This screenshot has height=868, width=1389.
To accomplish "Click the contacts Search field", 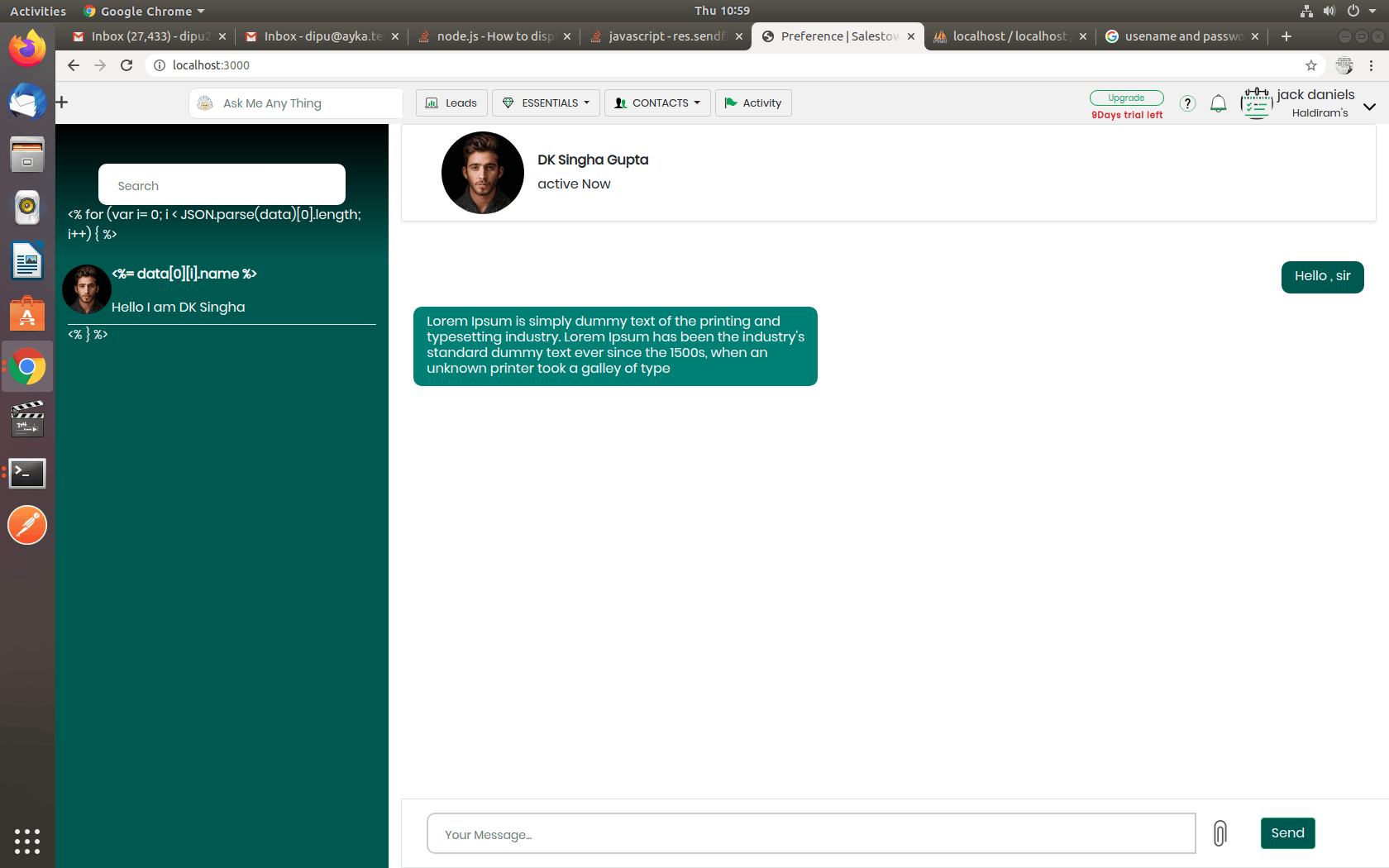I will pos(222,184).
